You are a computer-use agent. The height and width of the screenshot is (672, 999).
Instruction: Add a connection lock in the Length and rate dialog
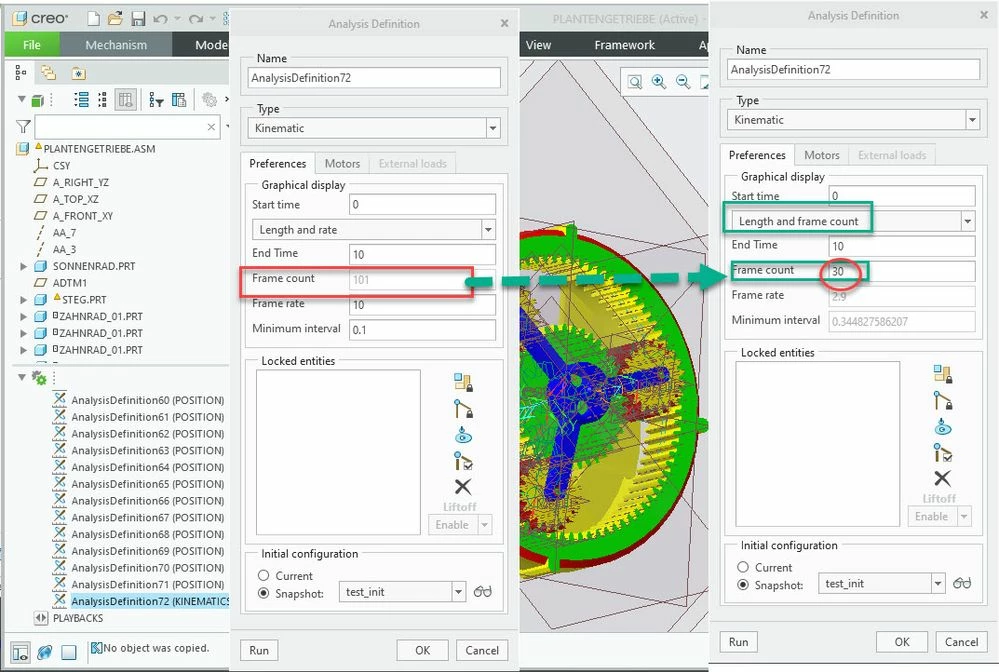pyautogui.click(x=463, y=408)
